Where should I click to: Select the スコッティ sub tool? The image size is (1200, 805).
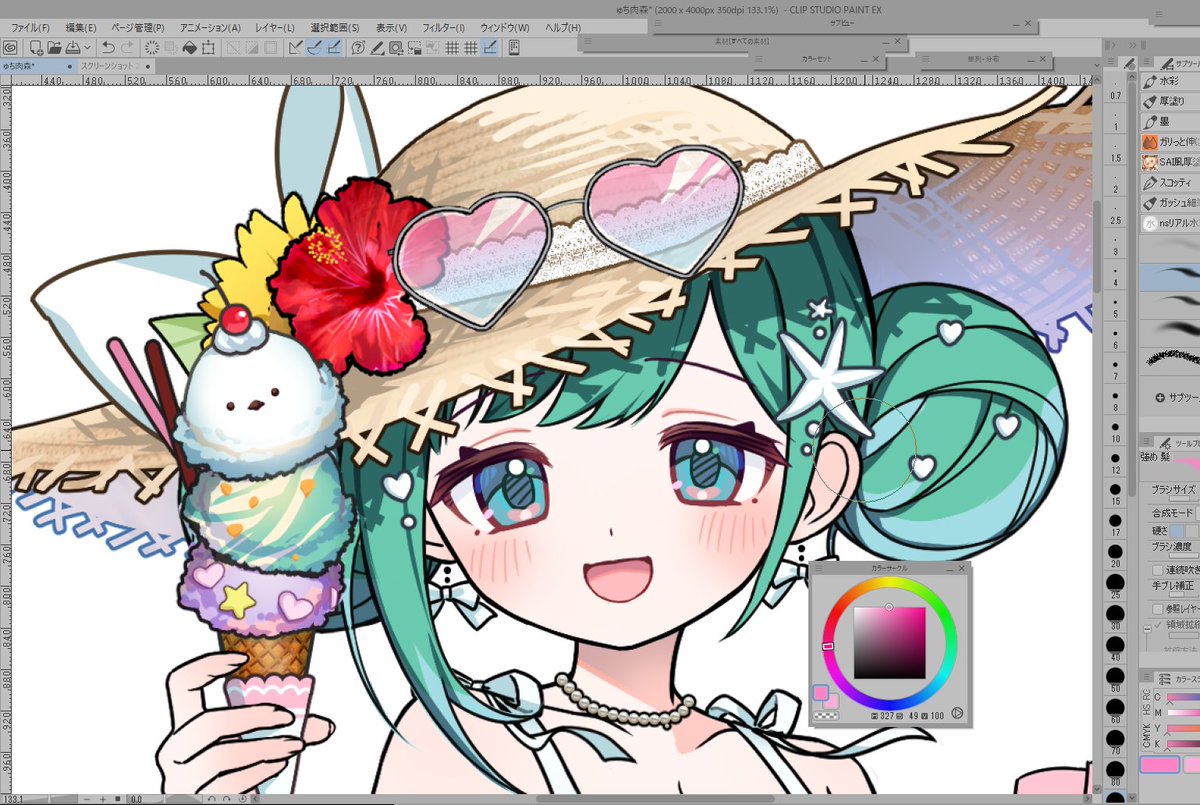[1170, 182]
